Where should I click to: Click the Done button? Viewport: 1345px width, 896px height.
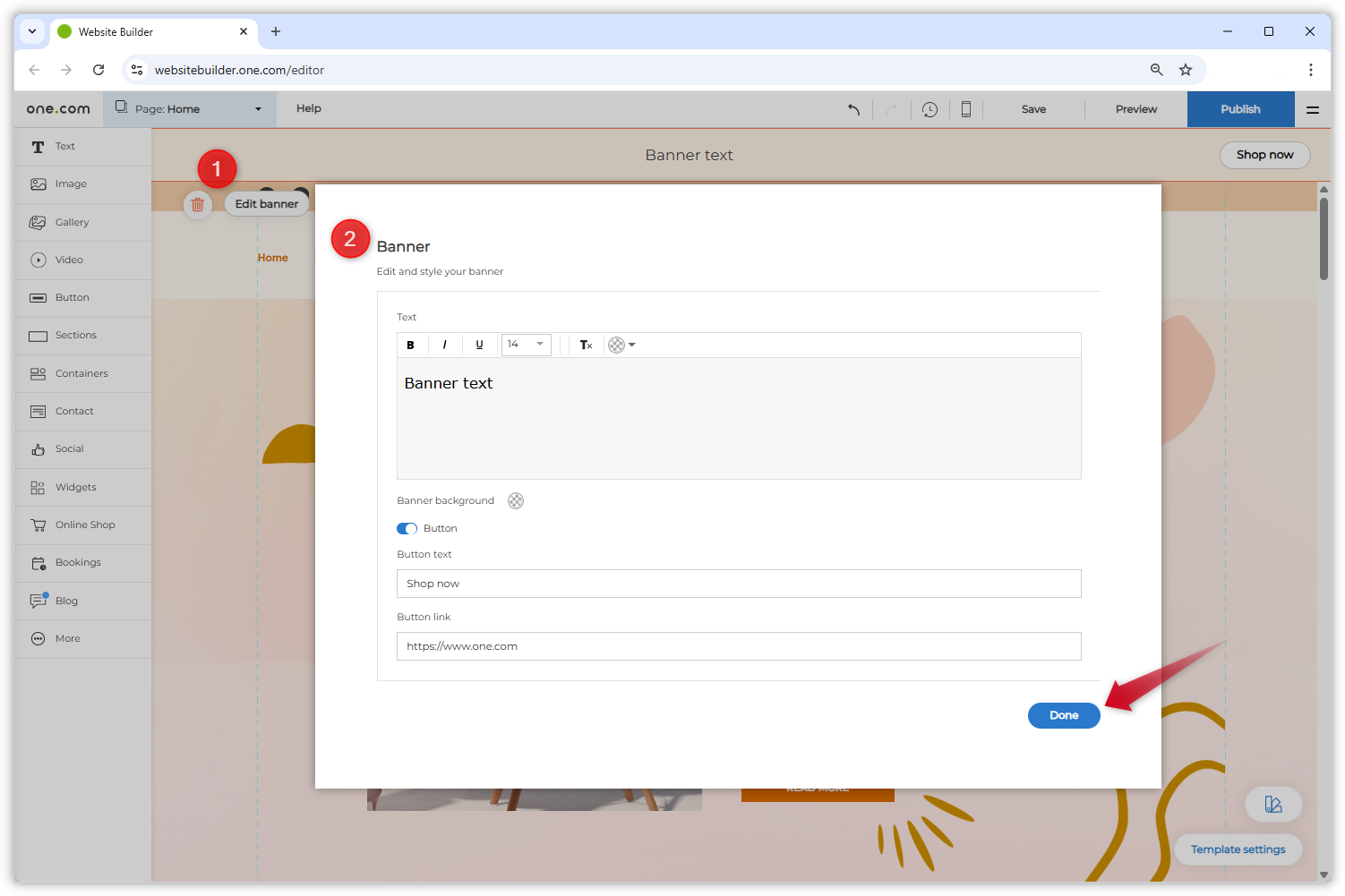point(1063,715)
